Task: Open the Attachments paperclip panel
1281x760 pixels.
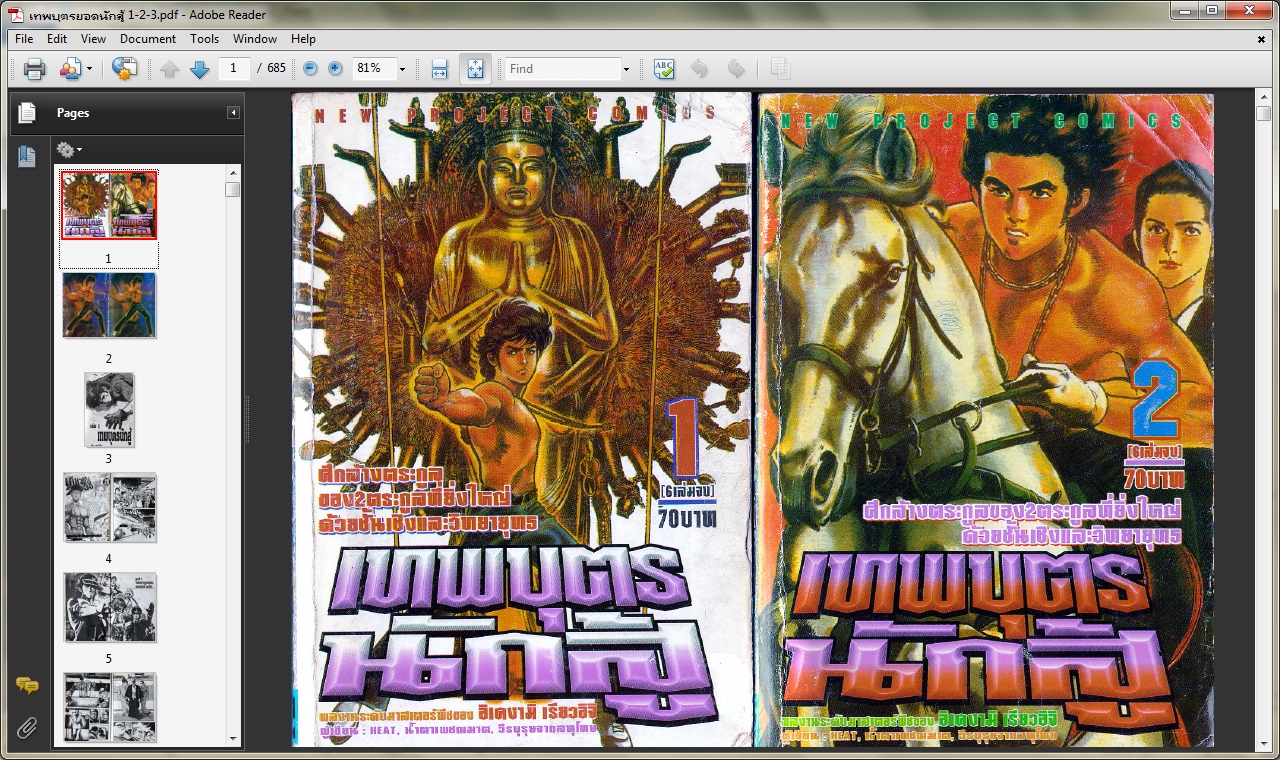Action: (x=27, y=727)
